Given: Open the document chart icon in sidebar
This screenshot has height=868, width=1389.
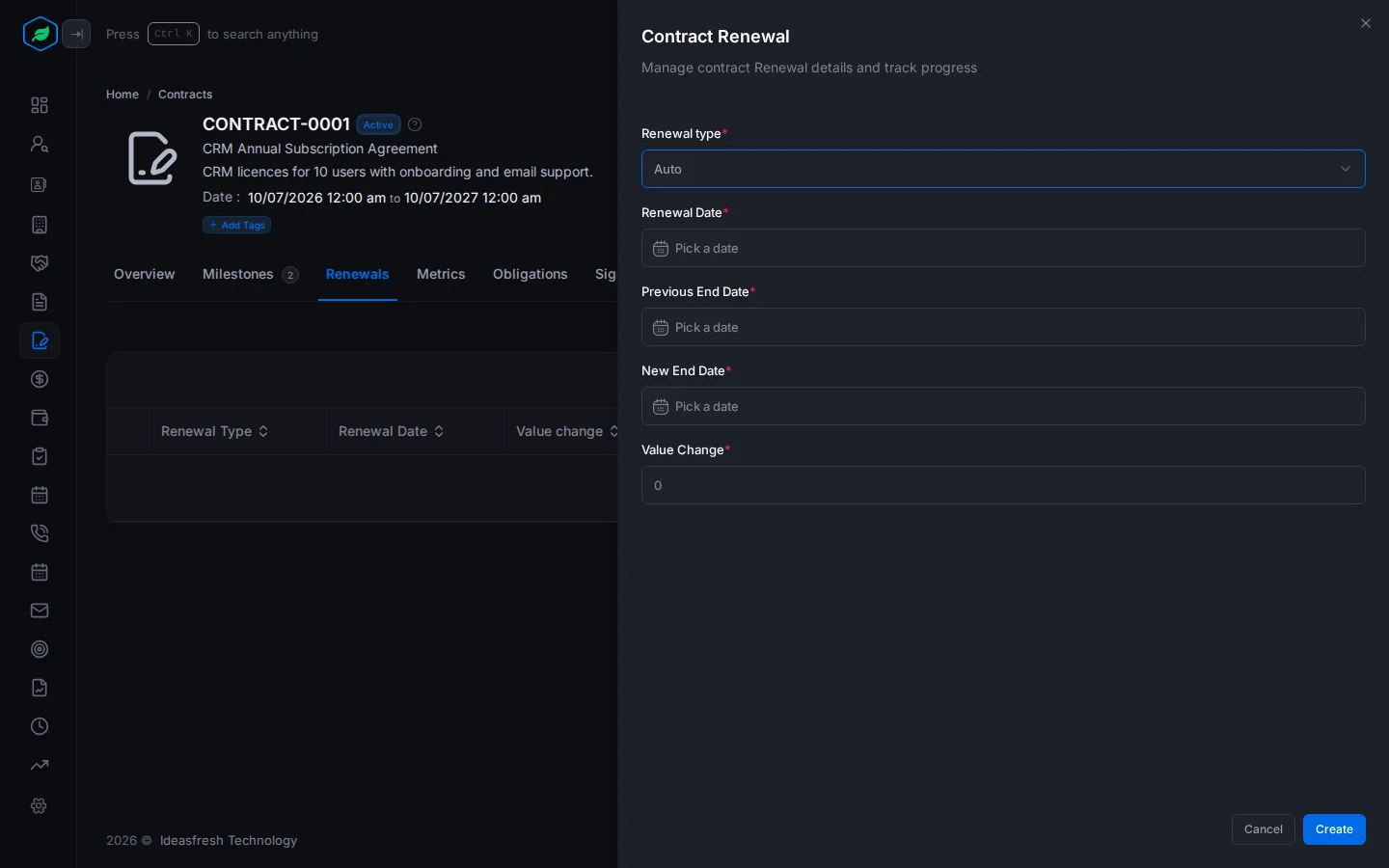Looking at the screenshot, I should (40, 688).
